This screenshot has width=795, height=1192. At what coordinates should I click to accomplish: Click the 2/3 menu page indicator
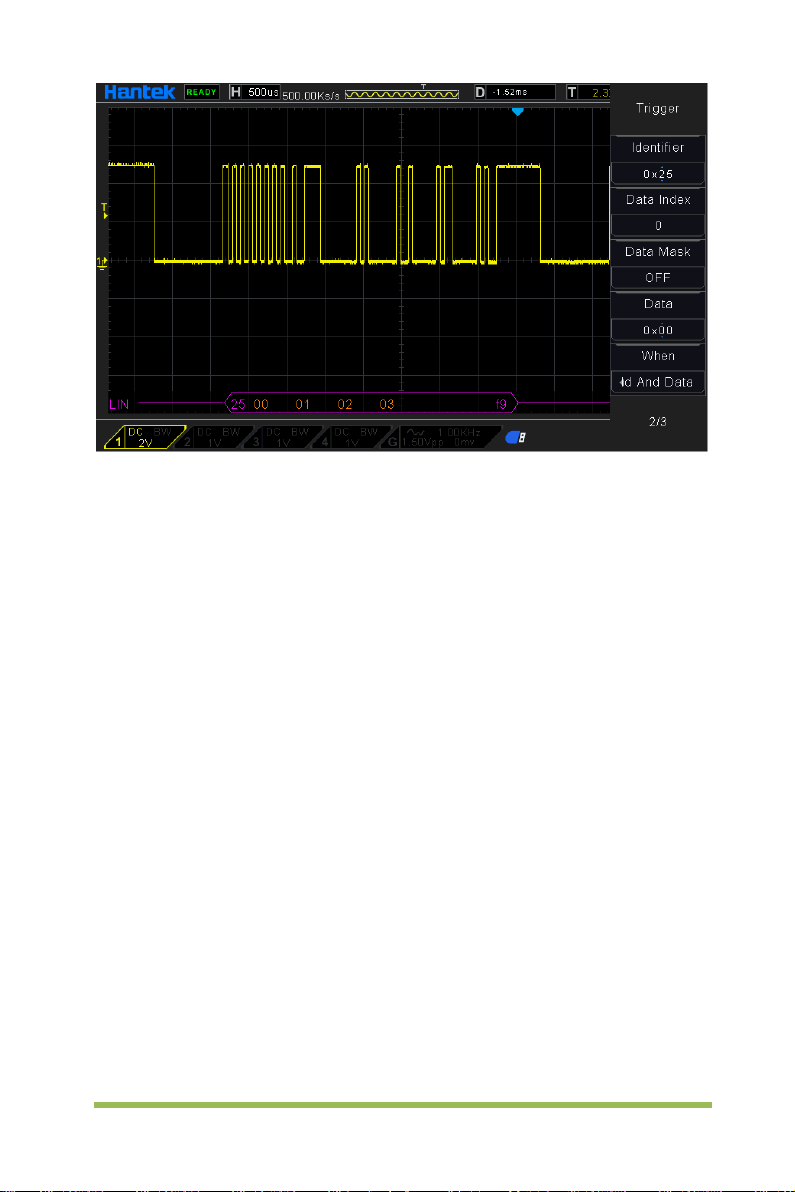pyautogui.click(x=658, y=421)
